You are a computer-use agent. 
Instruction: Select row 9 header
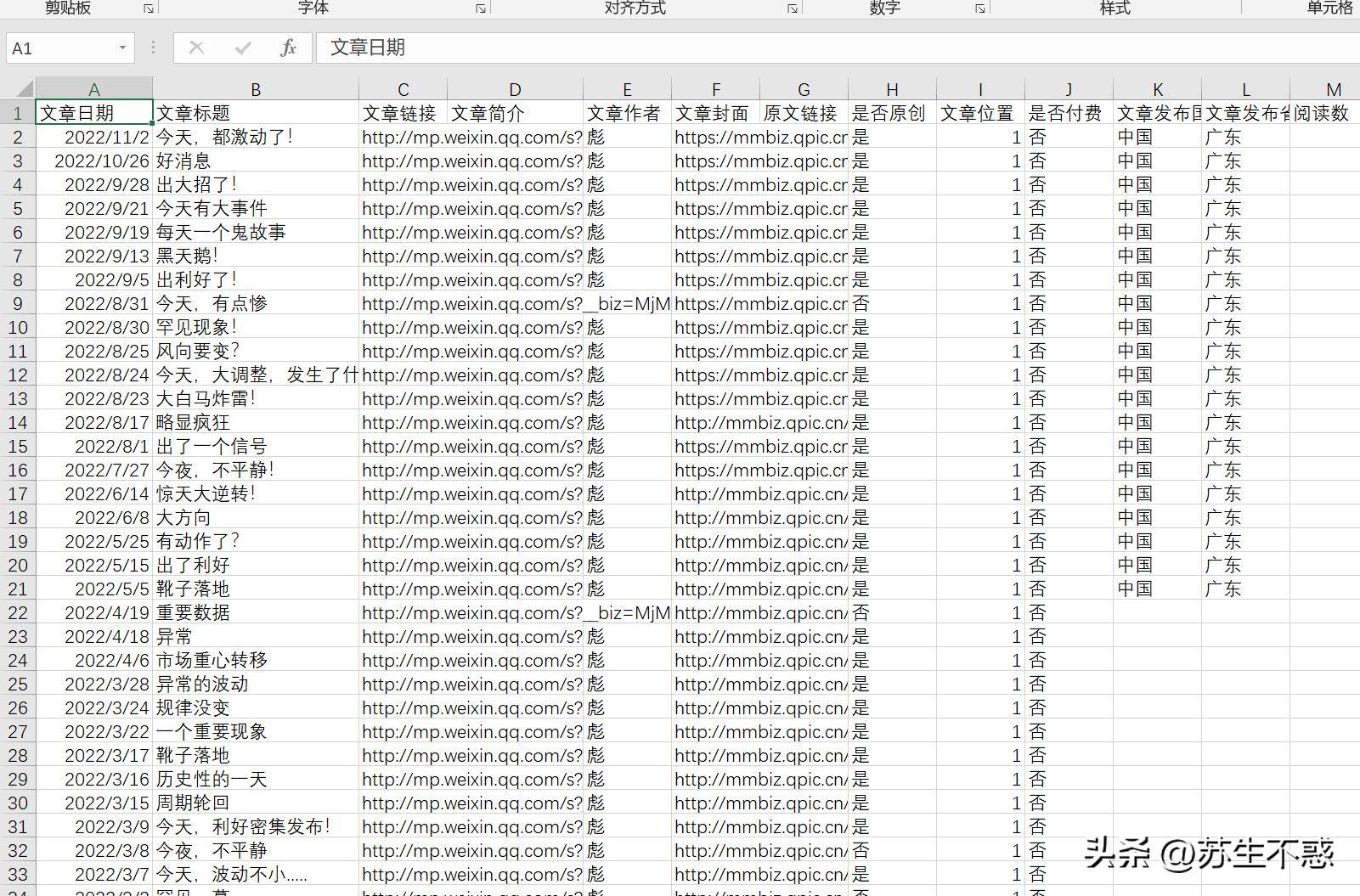[17, 303]
